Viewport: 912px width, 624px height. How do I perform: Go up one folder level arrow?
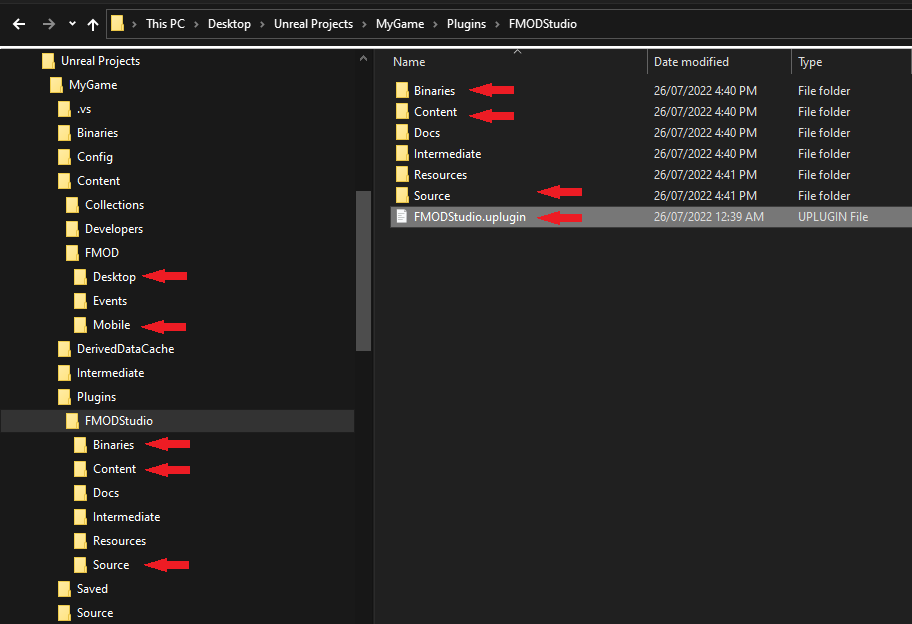tap(92, 24)
